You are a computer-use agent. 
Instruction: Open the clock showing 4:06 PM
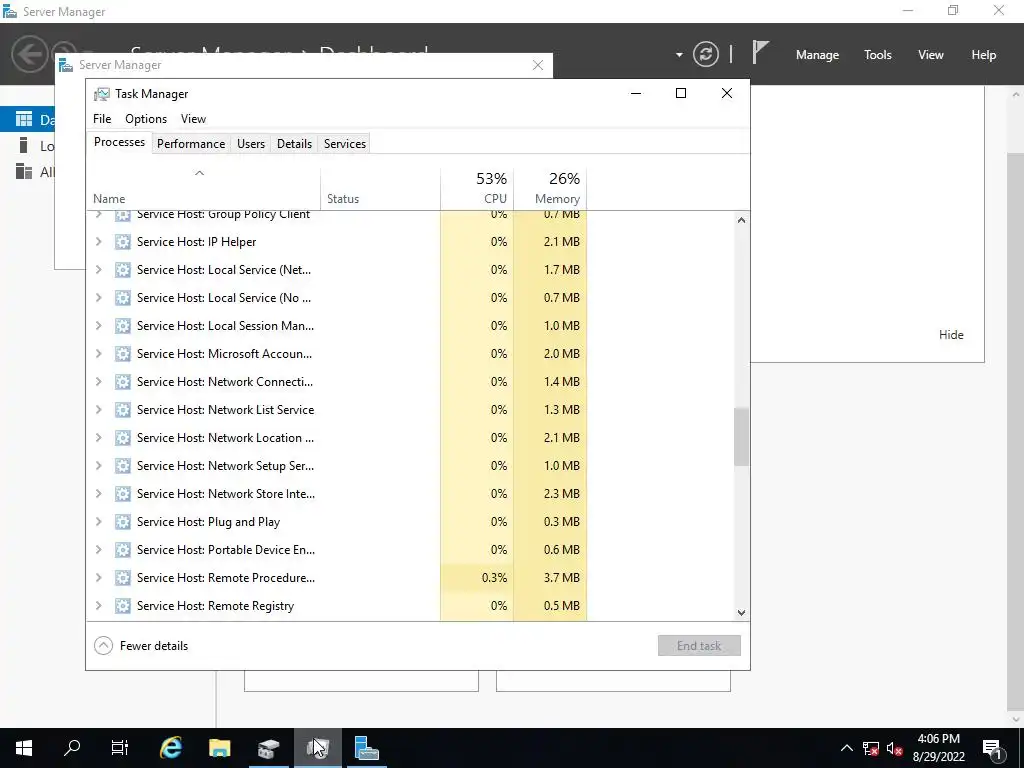pyautogui.click(x=938, y=748)
